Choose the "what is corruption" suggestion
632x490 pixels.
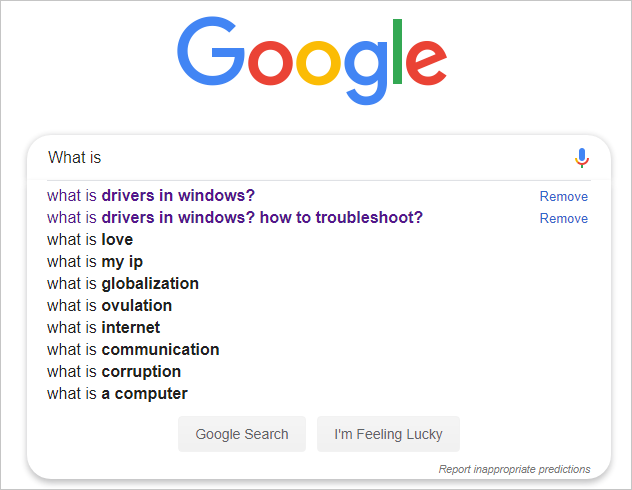114,372
